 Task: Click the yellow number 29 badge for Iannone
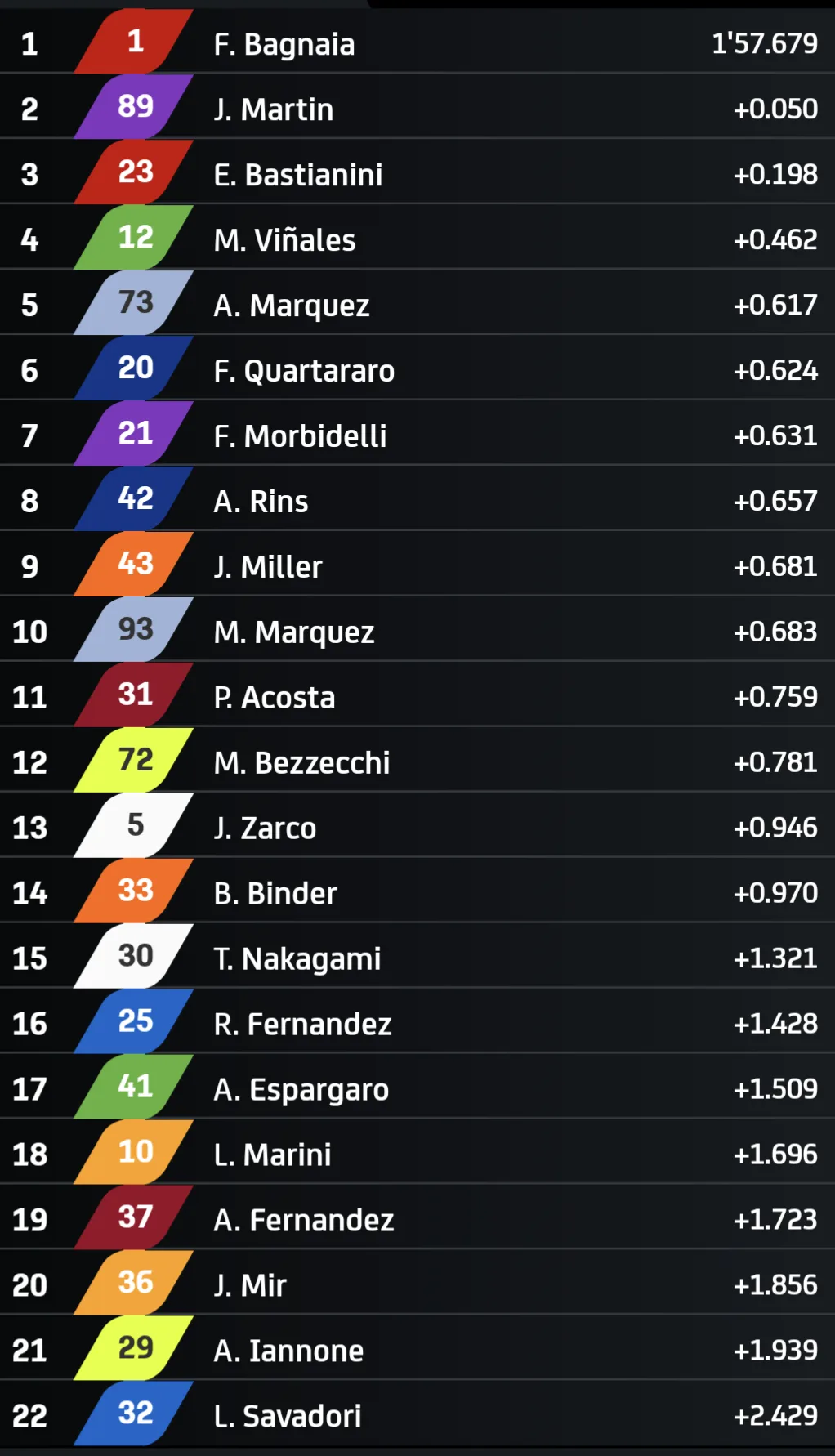(135, 1347)
